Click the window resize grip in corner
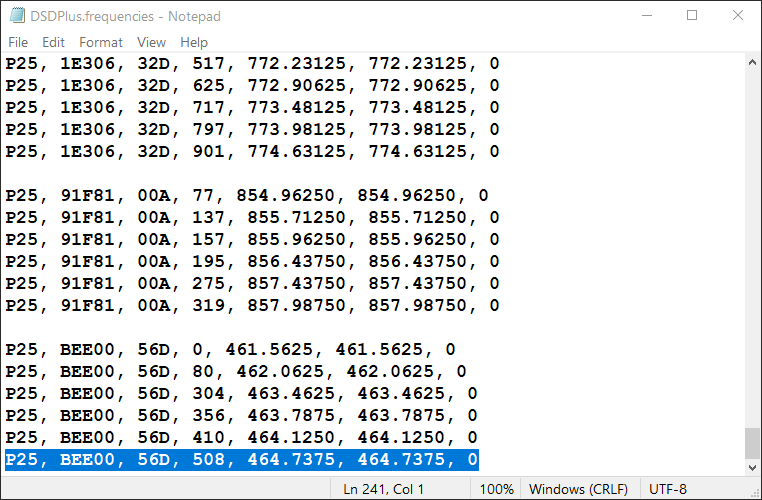 tap(755, 493)
